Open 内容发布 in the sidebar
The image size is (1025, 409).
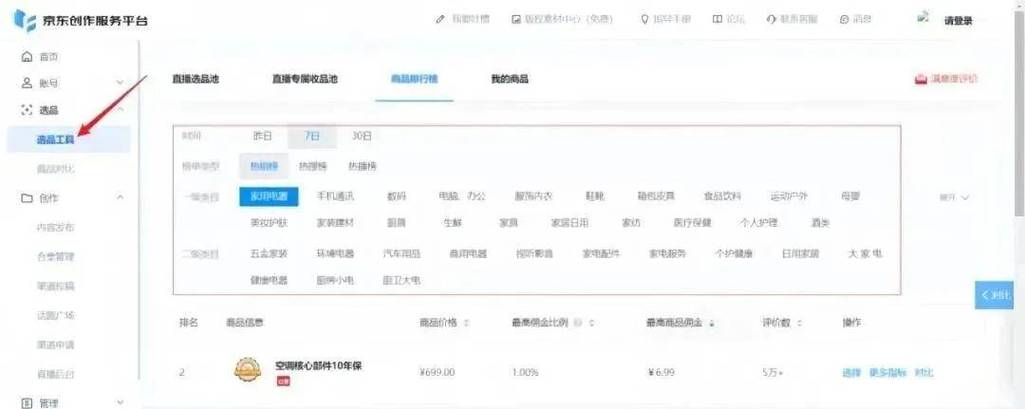(56, 227)
